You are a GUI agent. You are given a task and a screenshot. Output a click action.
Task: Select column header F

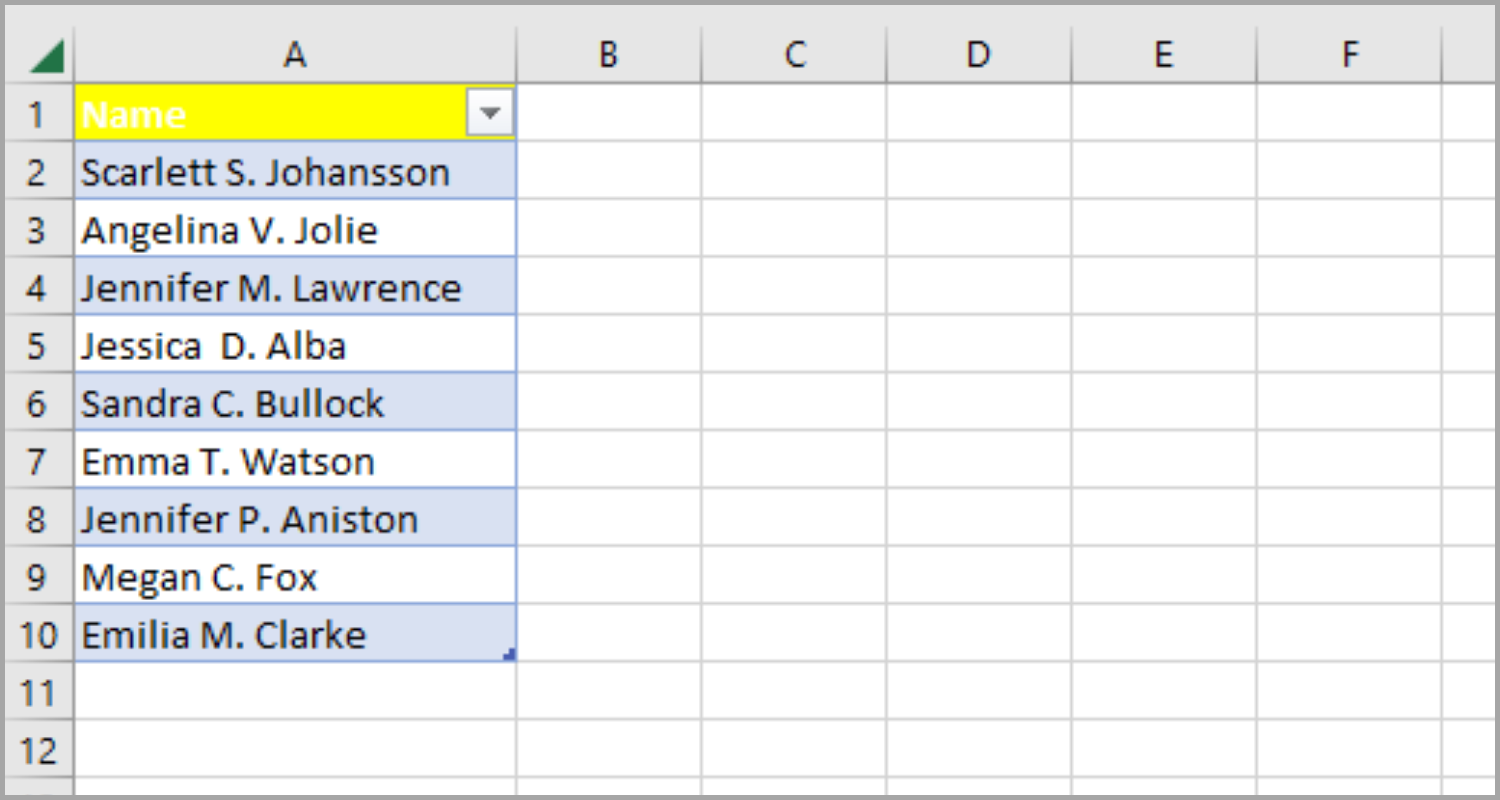(1349, 55)
